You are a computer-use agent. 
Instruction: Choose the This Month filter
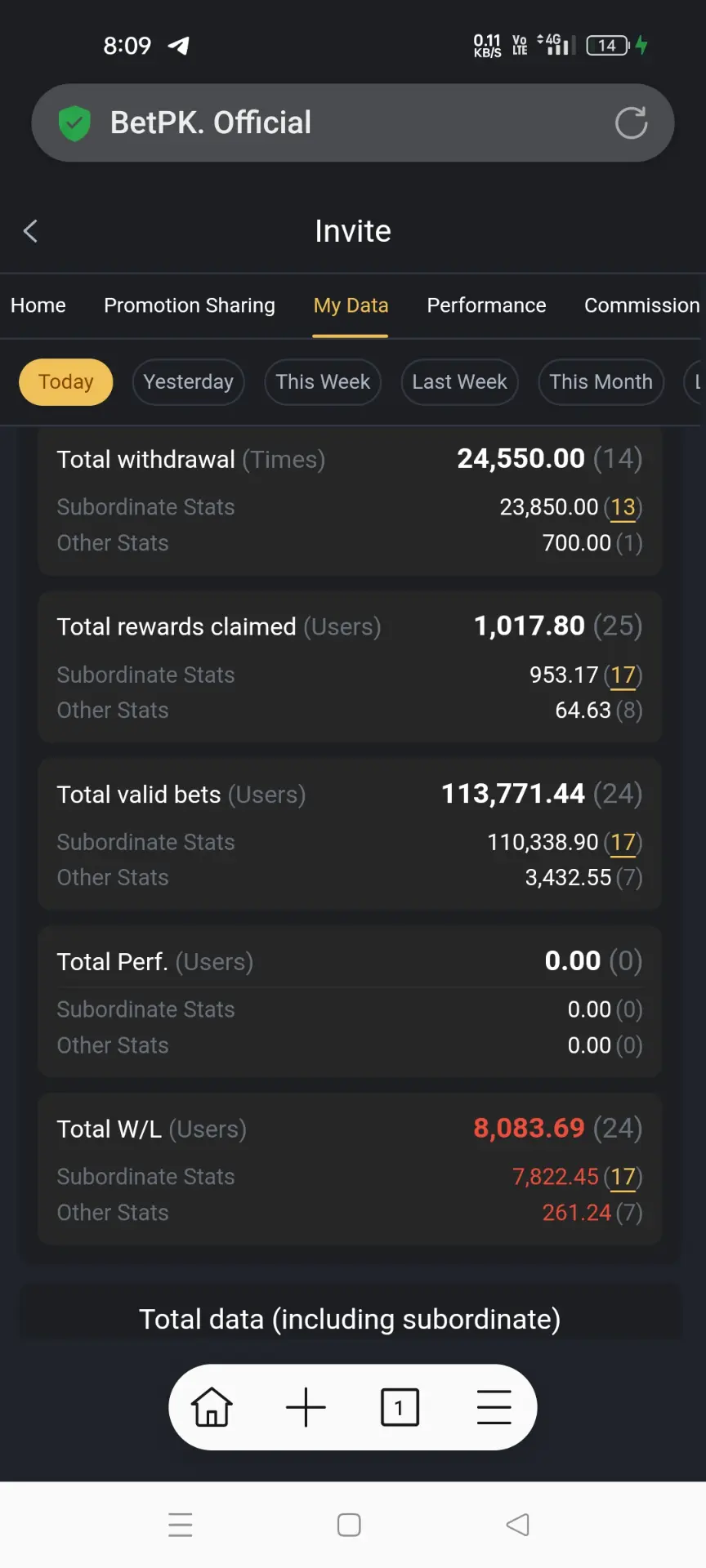[x=601, y=382]
